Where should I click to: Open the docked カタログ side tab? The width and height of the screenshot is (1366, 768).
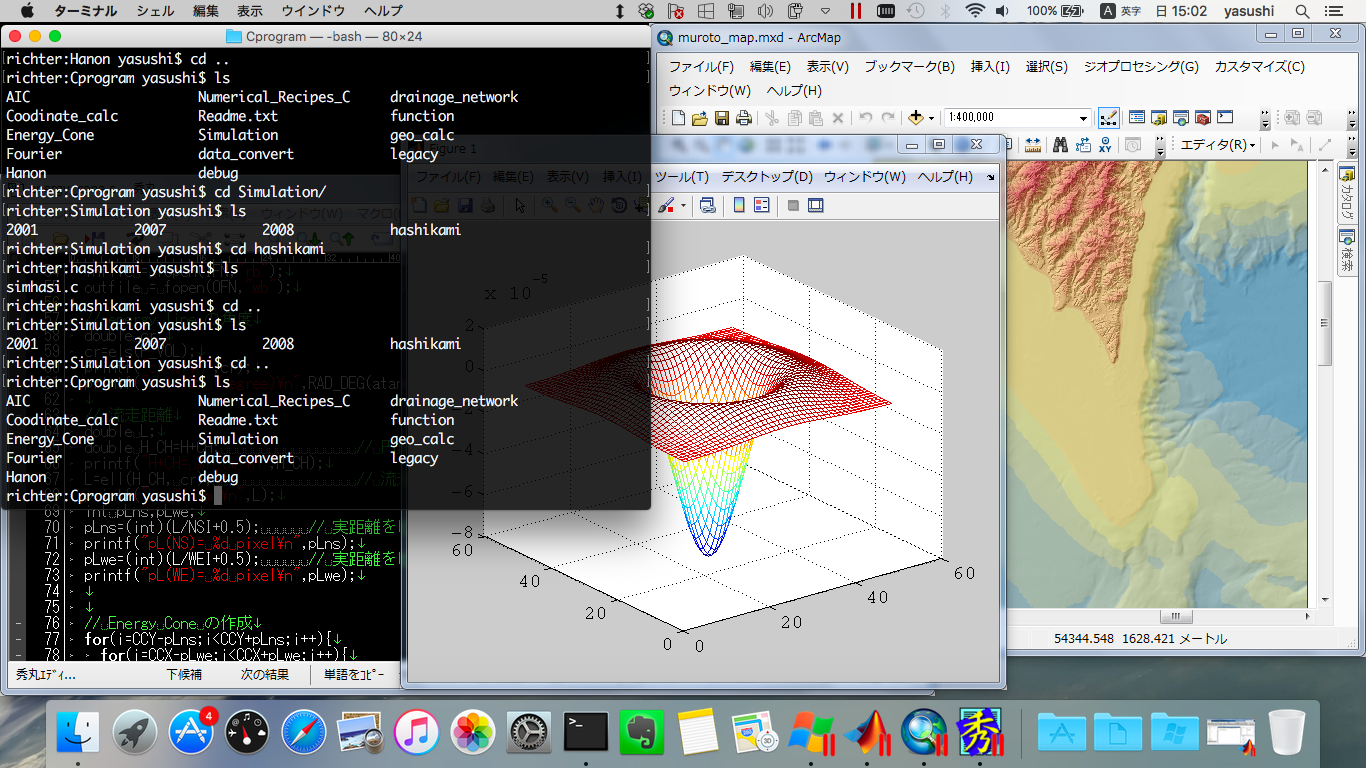coord(1347,194)
